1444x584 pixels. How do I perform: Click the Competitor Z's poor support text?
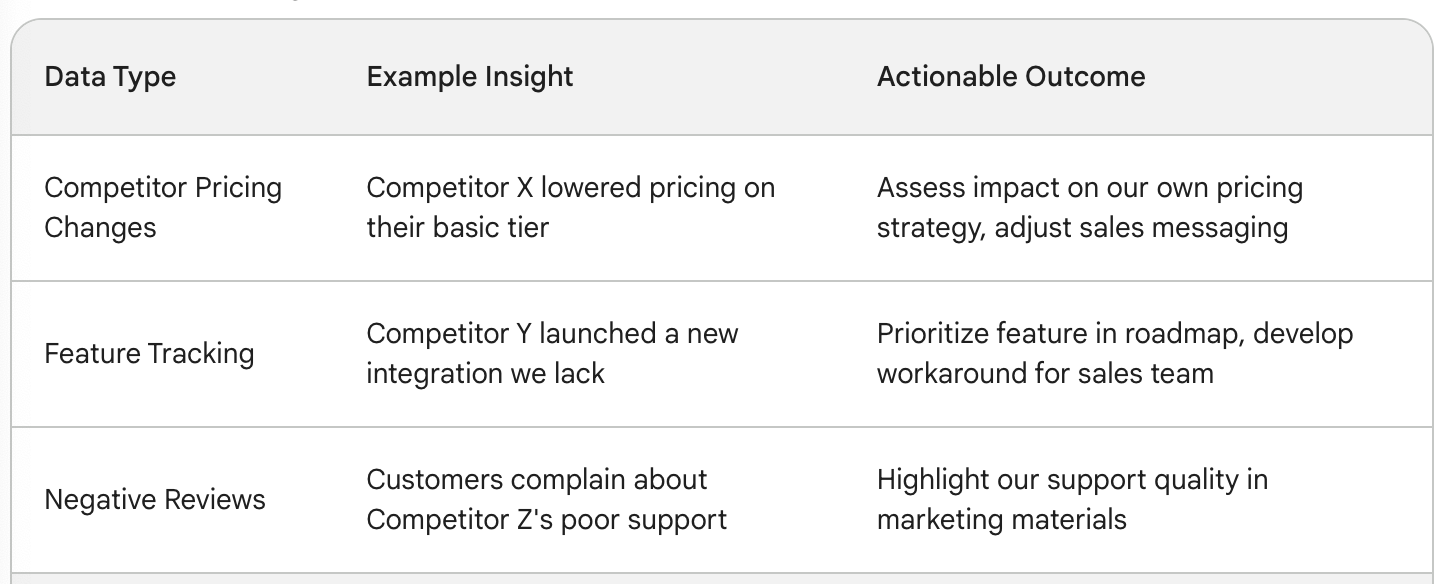coord(546,499)
